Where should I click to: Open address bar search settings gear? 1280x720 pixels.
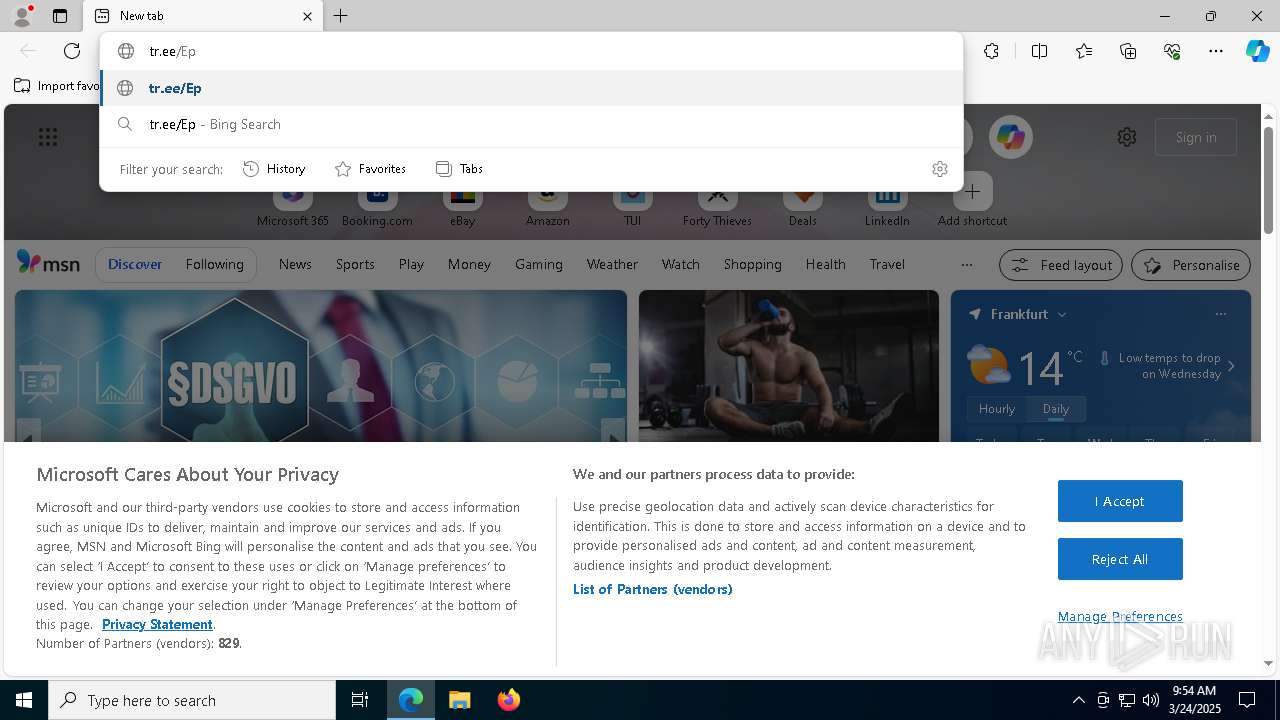939,169
